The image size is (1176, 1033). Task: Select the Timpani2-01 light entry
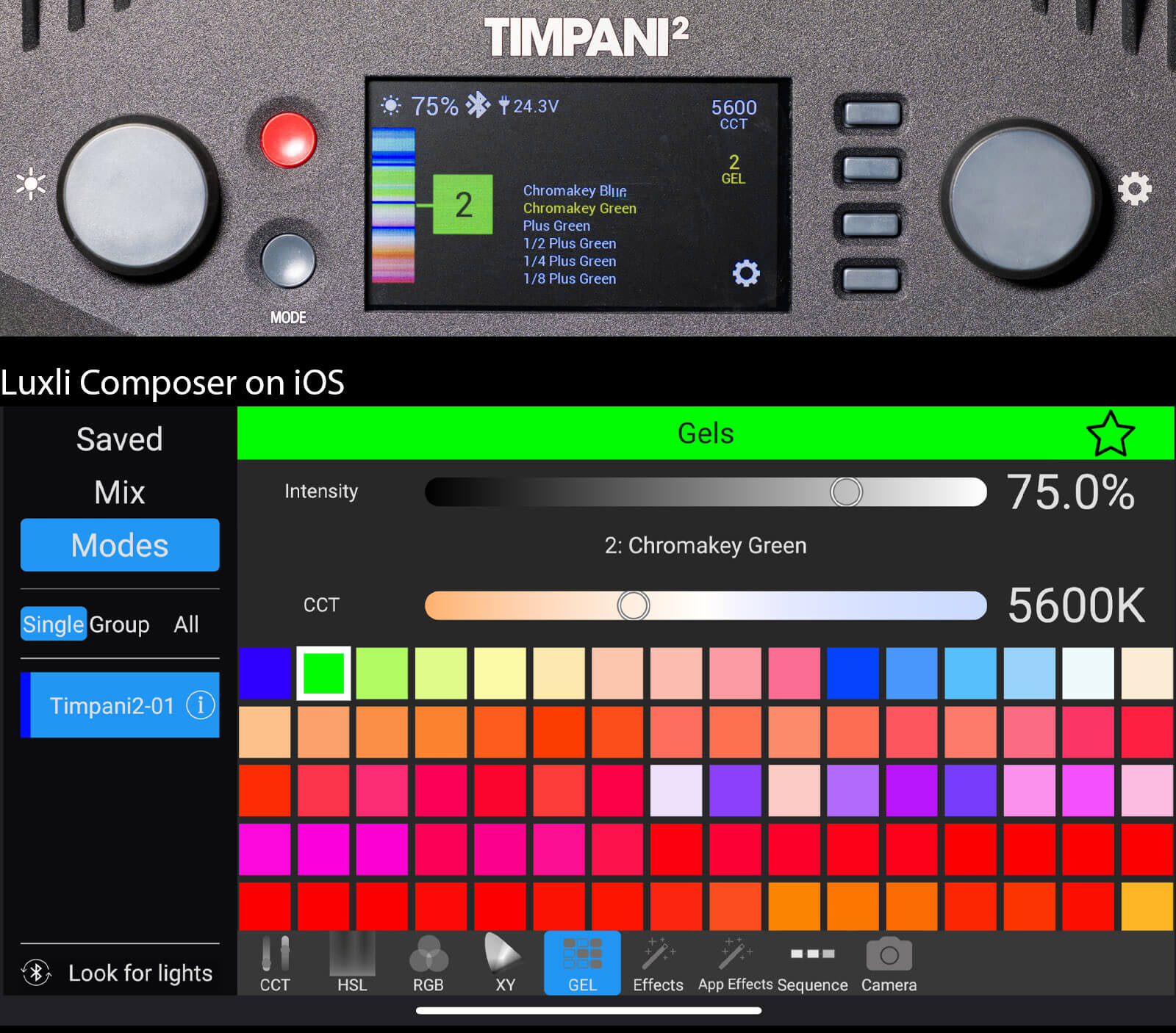110,705
